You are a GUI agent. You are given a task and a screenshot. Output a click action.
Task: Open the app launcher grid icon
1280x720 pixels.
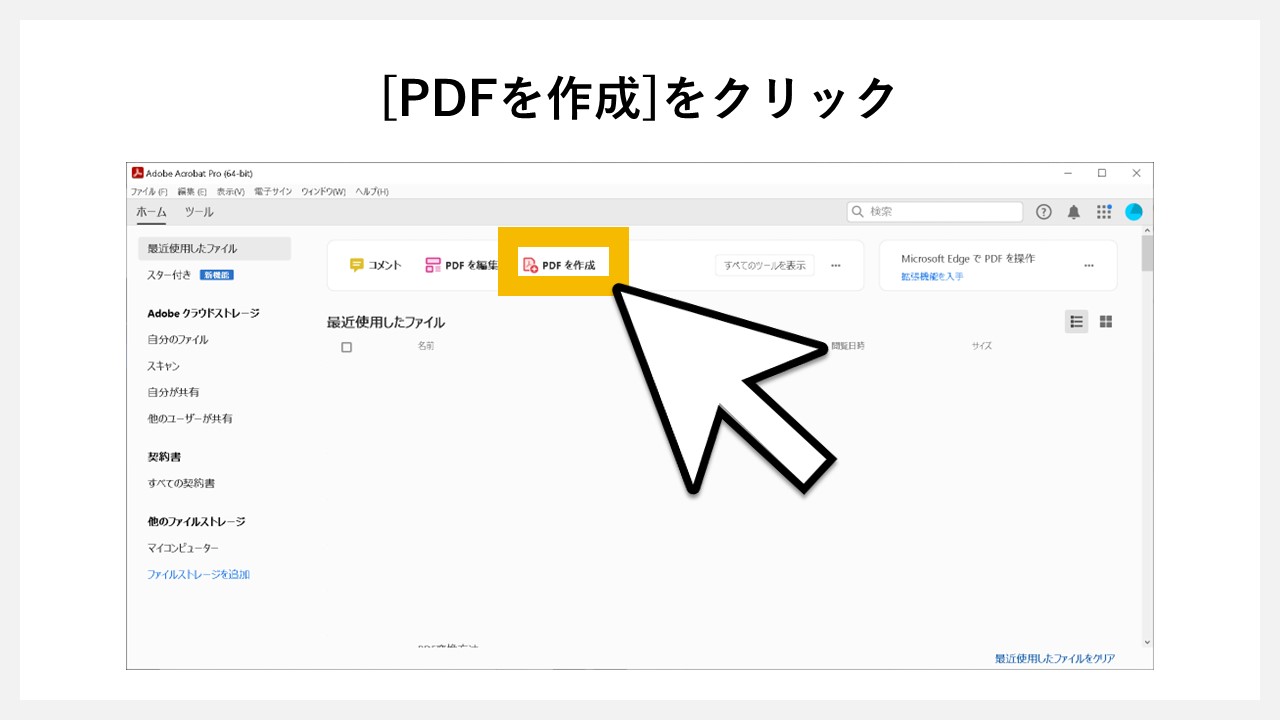(x=1103, y=211)
